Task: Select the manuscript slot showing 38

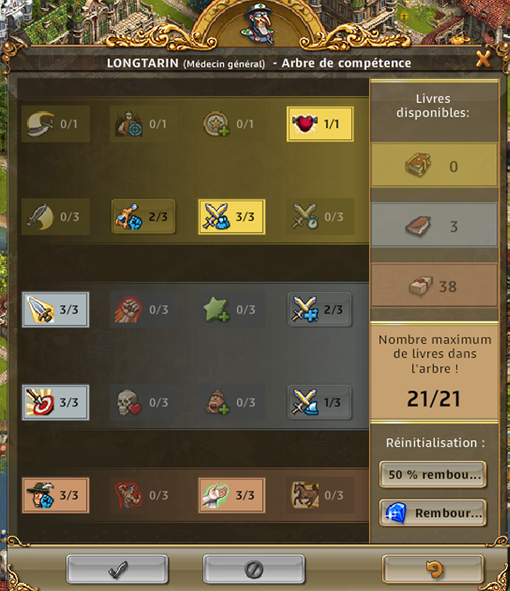Action: point(434,286)
